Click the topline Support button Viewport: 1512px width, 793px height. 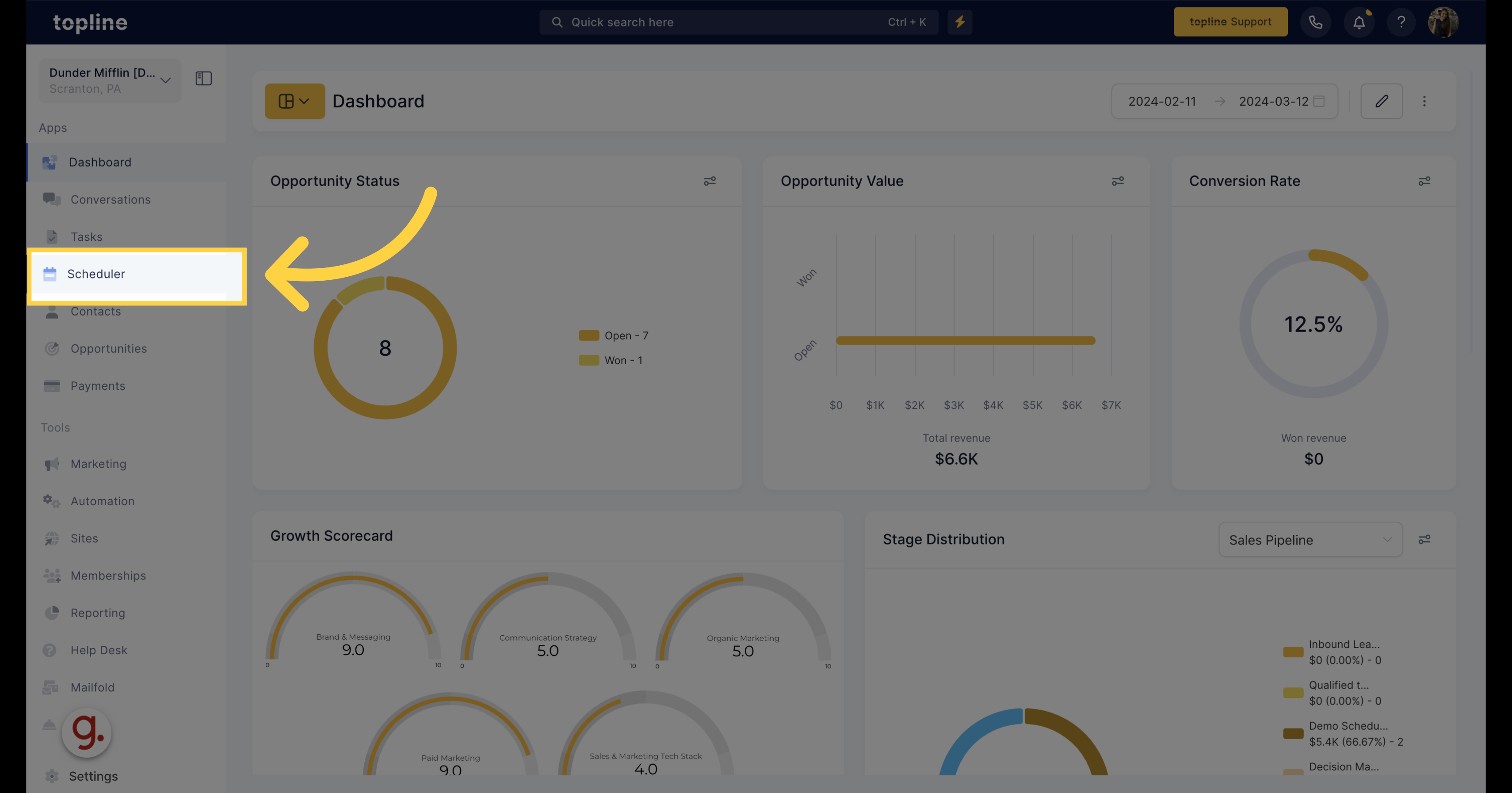pyautogui.click(x=1230, y=22)
